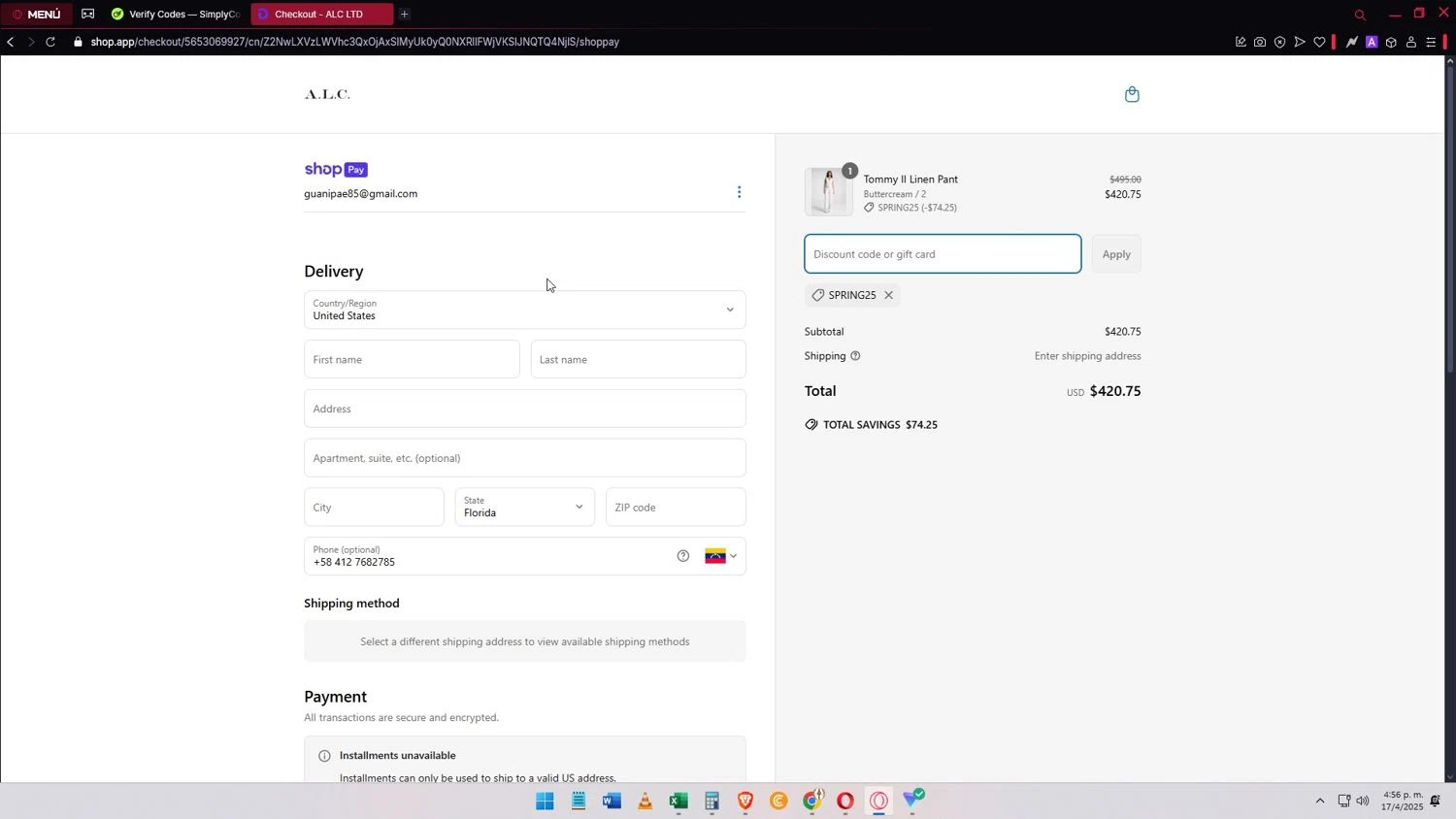This screenshot has width=1456, height=819.
Task: Click the Installments unavailable info icon
Action: [324, 756]
